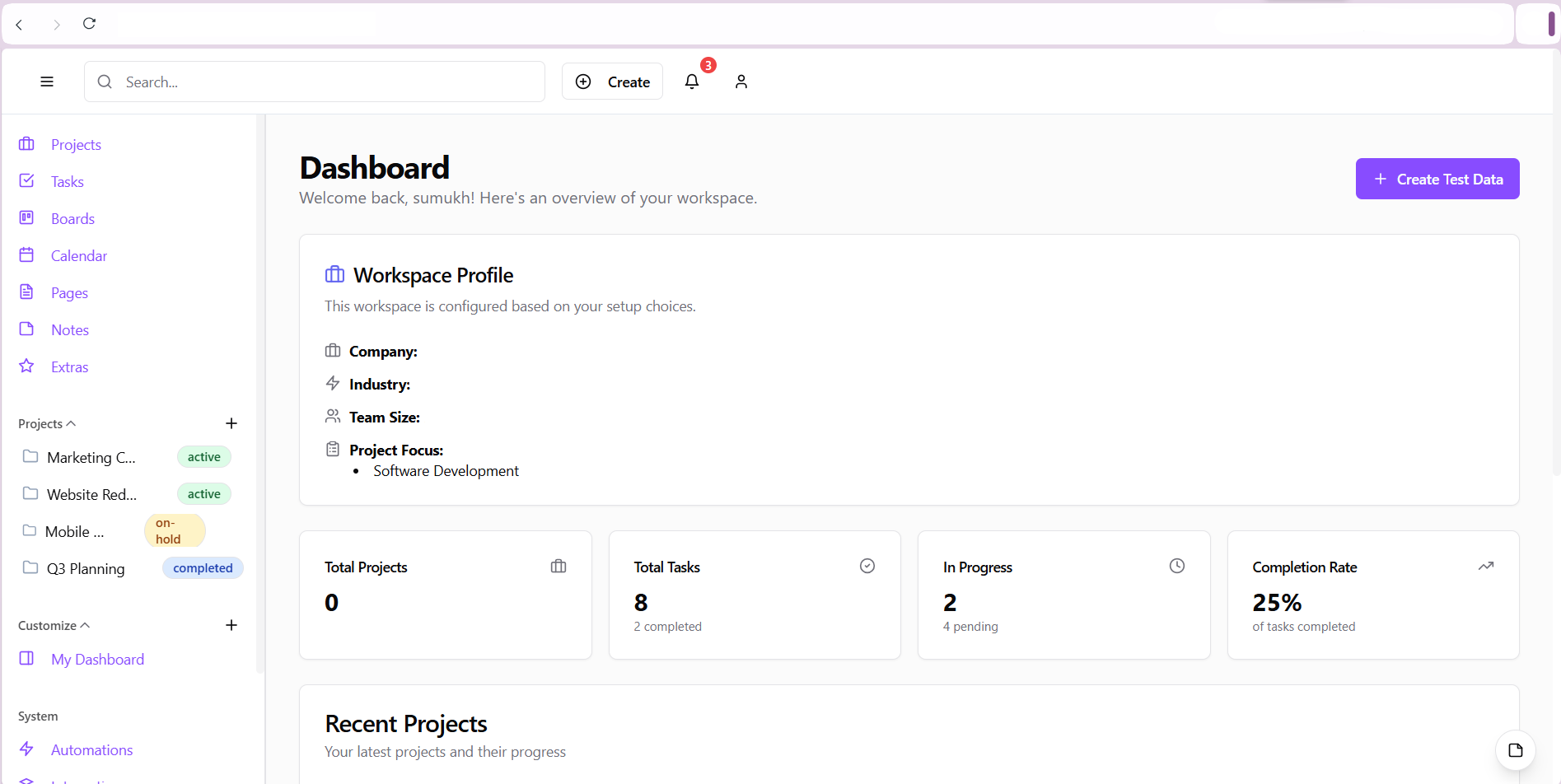Click the Calendar icon in sidebar
The image size is (1561, 784).
click(27, 254)
